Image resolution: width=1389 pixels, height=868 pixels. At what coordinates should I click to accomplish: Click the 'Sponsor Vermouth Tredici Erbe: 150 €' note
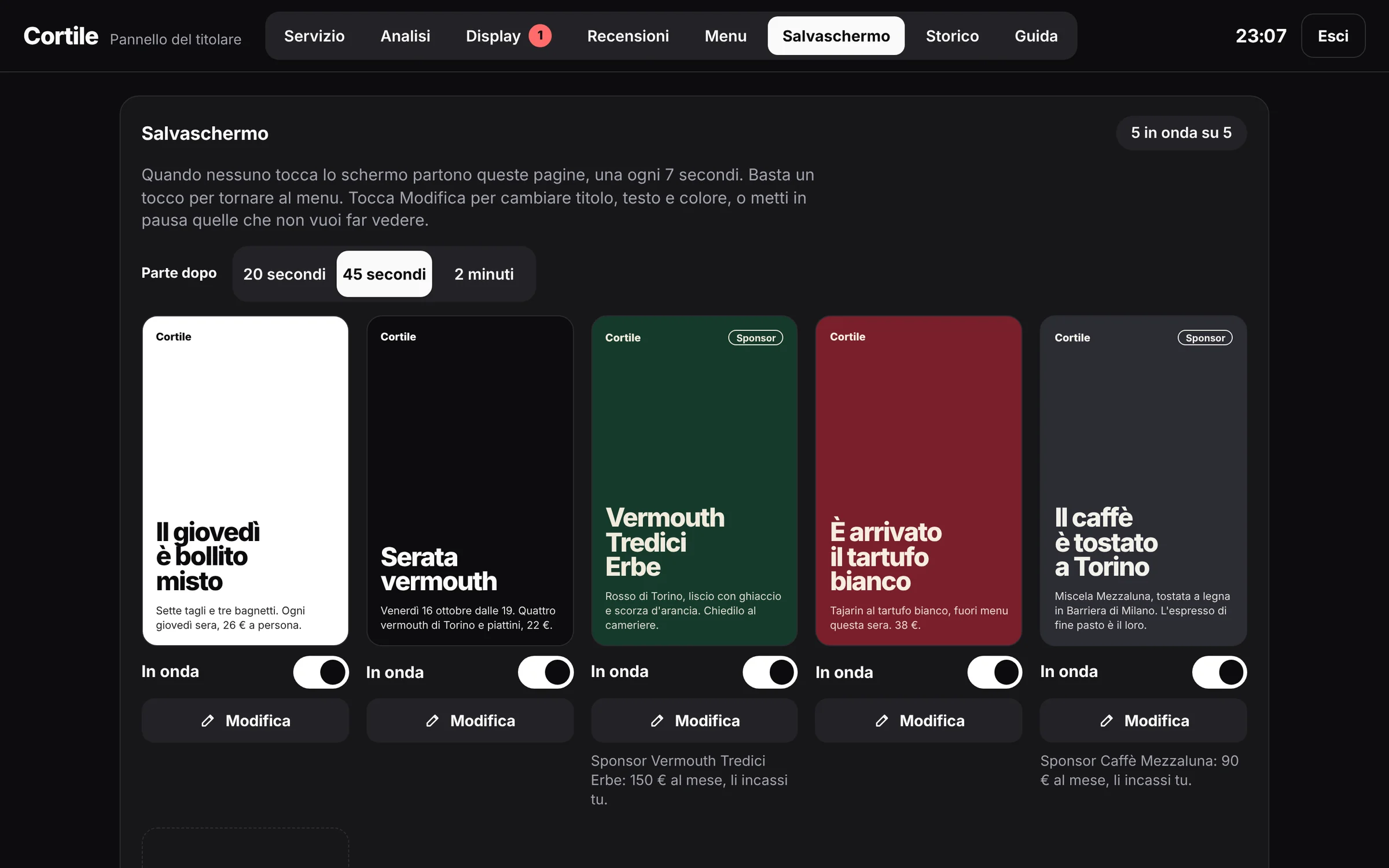(x=689, y=780)
